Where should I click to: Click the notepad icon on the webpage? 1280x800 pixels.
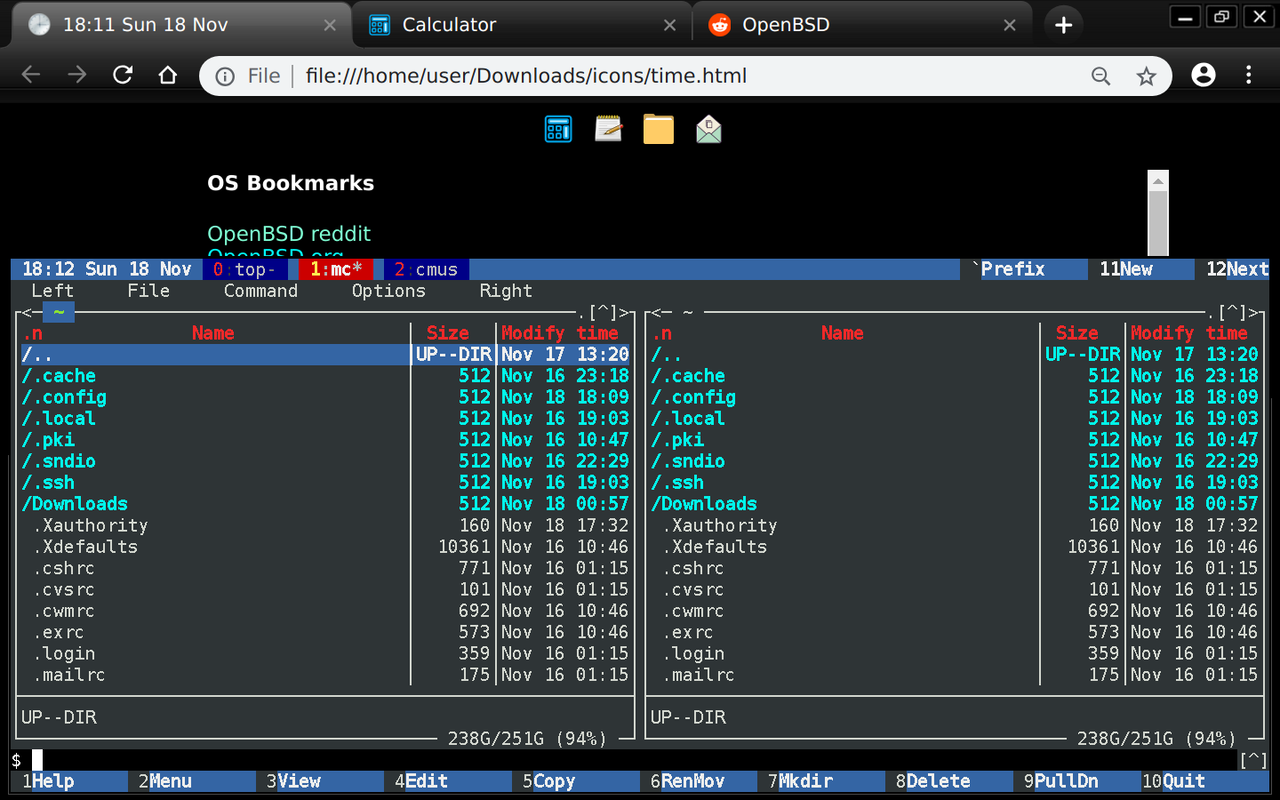pos(608,128)
